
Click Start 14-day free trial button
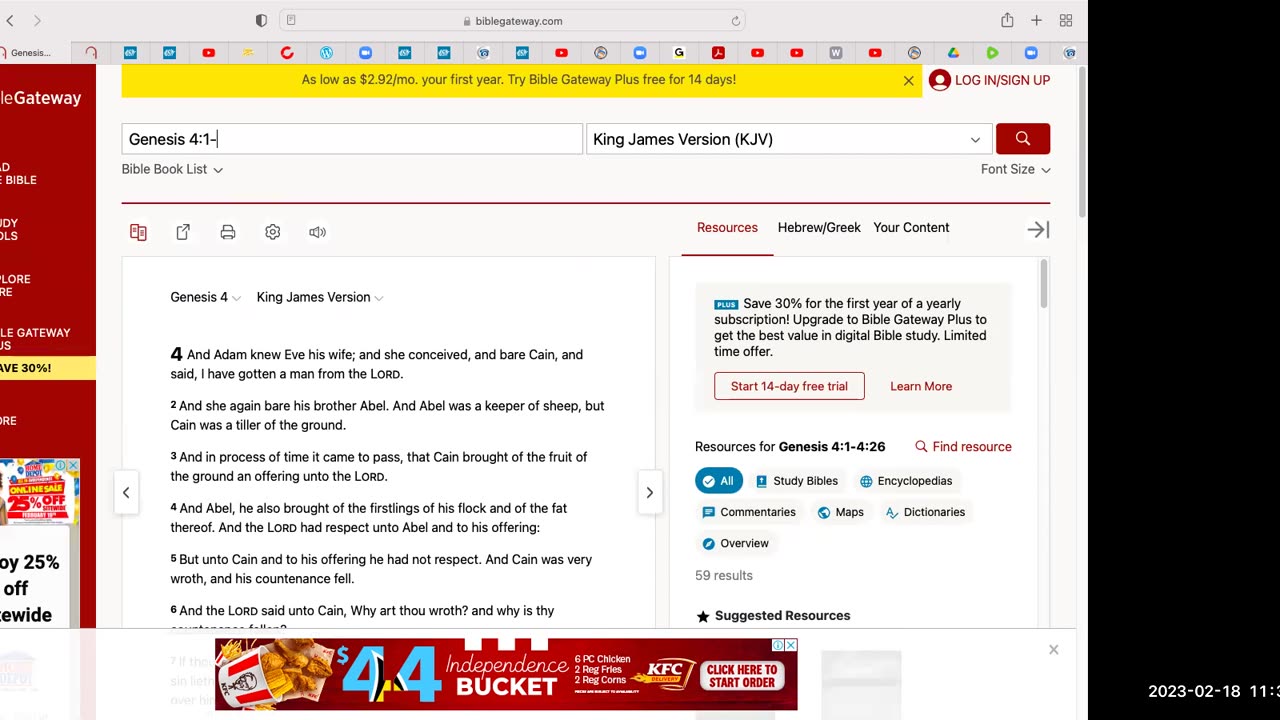coord(789,386)
